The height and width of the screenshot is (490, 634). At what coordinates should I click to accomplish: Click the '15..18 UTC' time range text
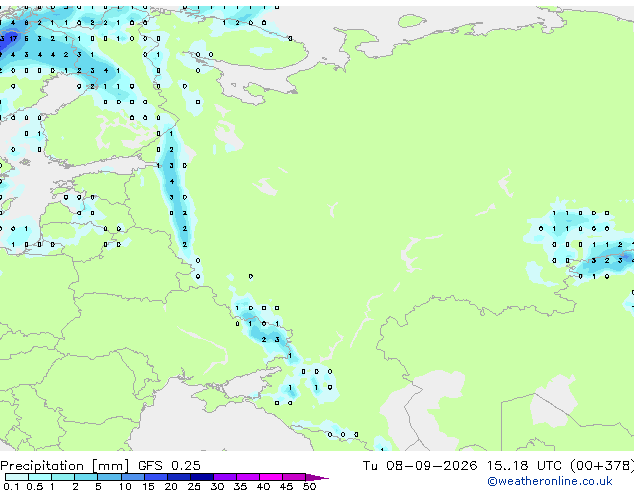pos(524,466)
